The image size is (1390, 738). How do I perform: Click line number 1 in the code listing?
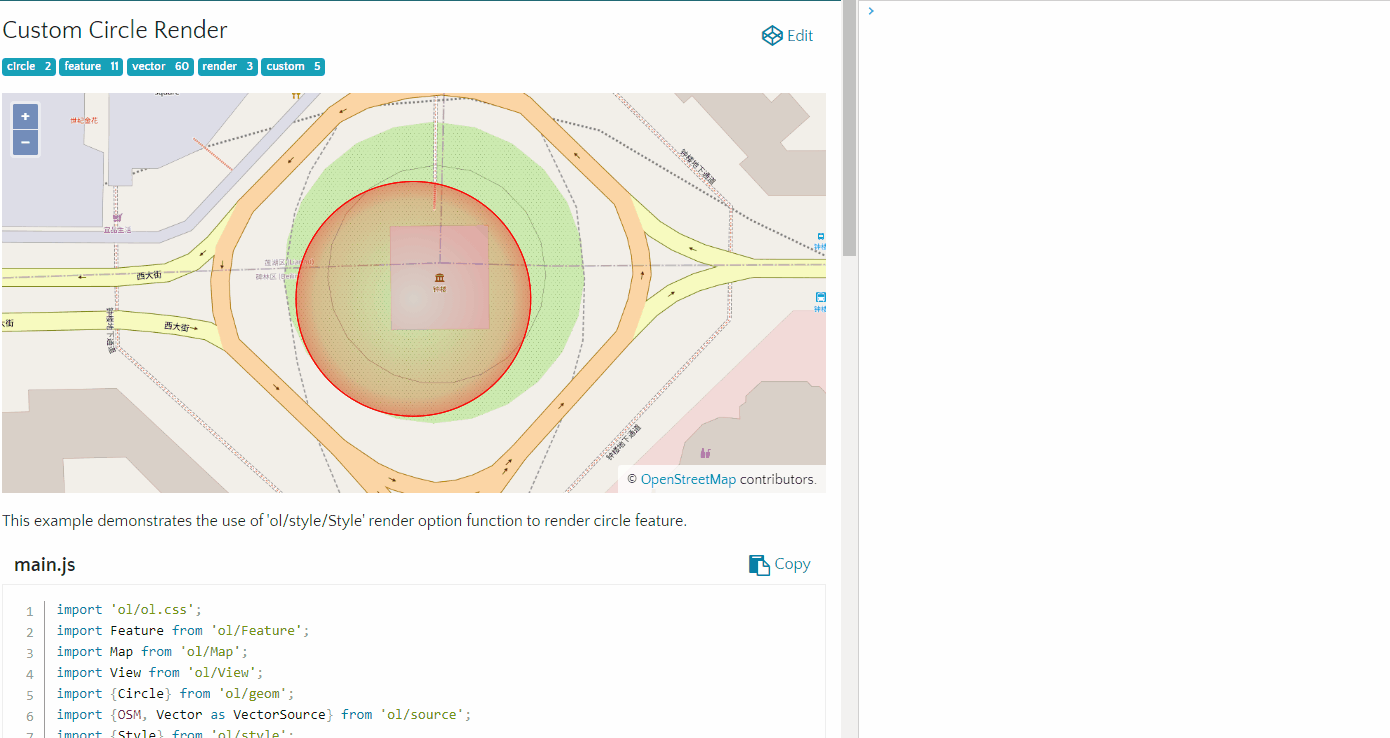(29, 609)
